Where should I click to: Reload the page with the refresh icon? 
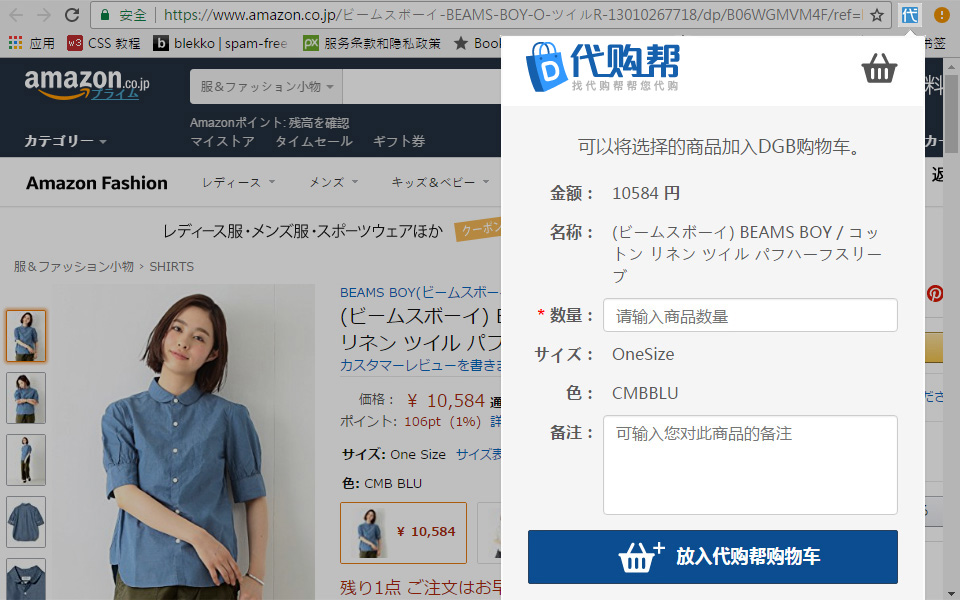[72, 15]
